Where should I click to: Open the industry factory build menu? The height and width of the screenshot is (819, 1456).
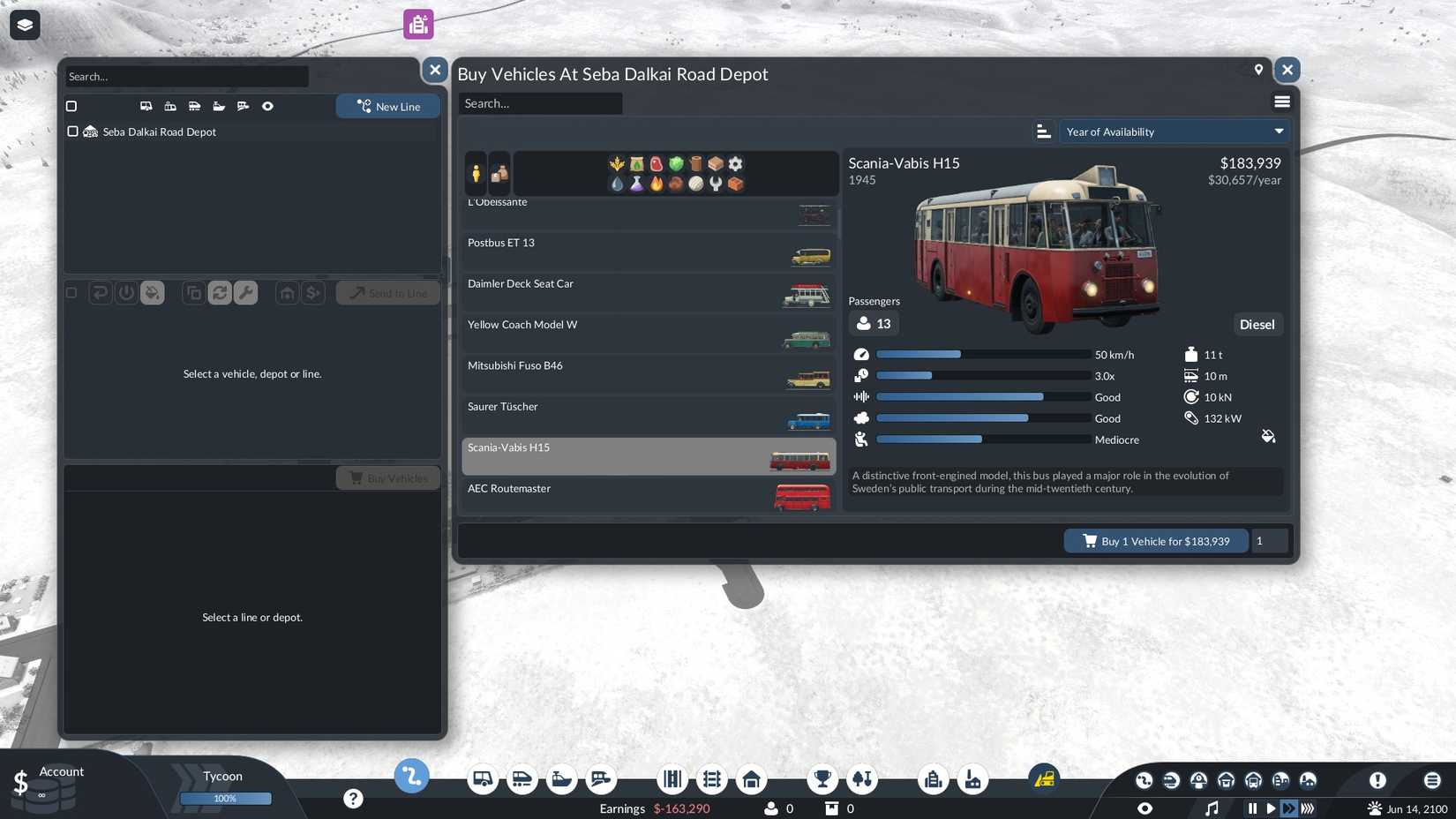click(972, 779)
